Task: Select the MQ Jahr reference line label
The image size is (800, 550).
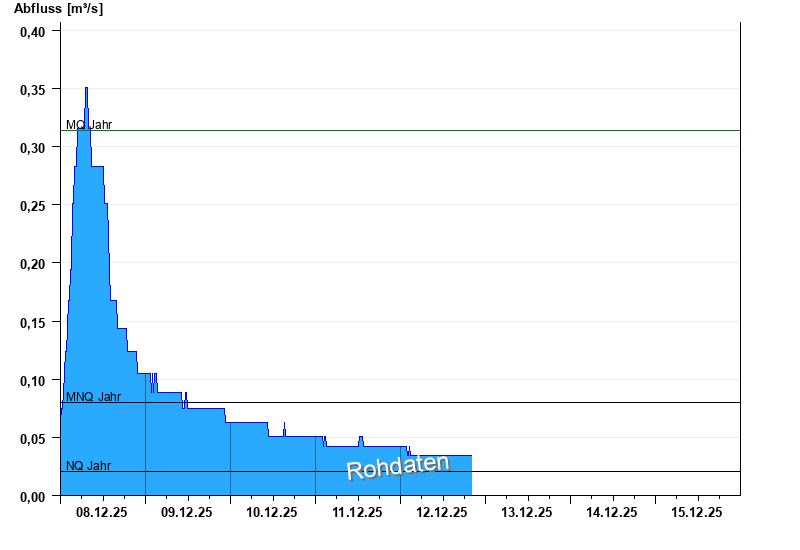Action: click(x=89, y=124)
